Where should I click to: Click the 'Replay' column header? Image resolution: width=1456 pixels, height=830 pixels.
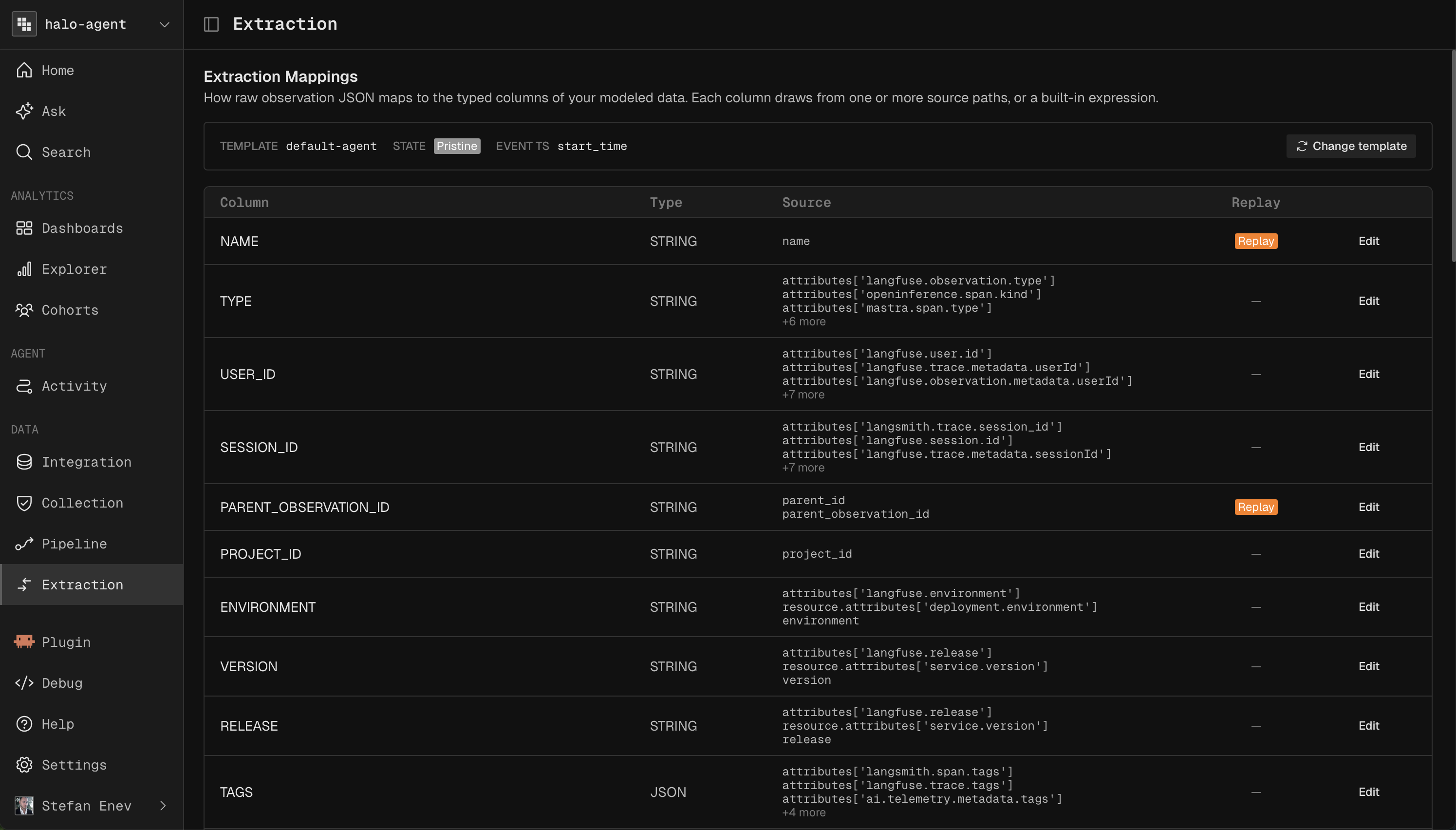(x=1255, y=202)
